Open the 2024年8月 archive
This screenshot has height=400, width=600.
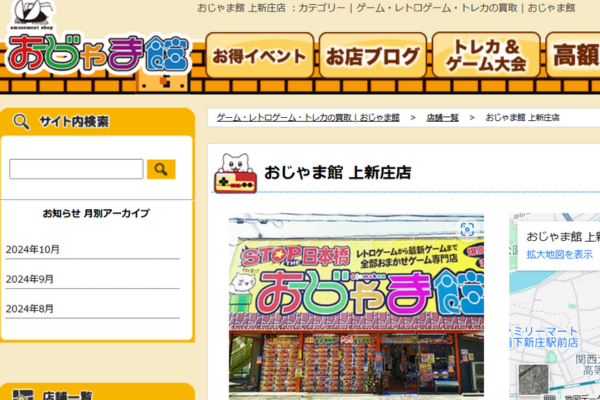click(x=29, y=309)
